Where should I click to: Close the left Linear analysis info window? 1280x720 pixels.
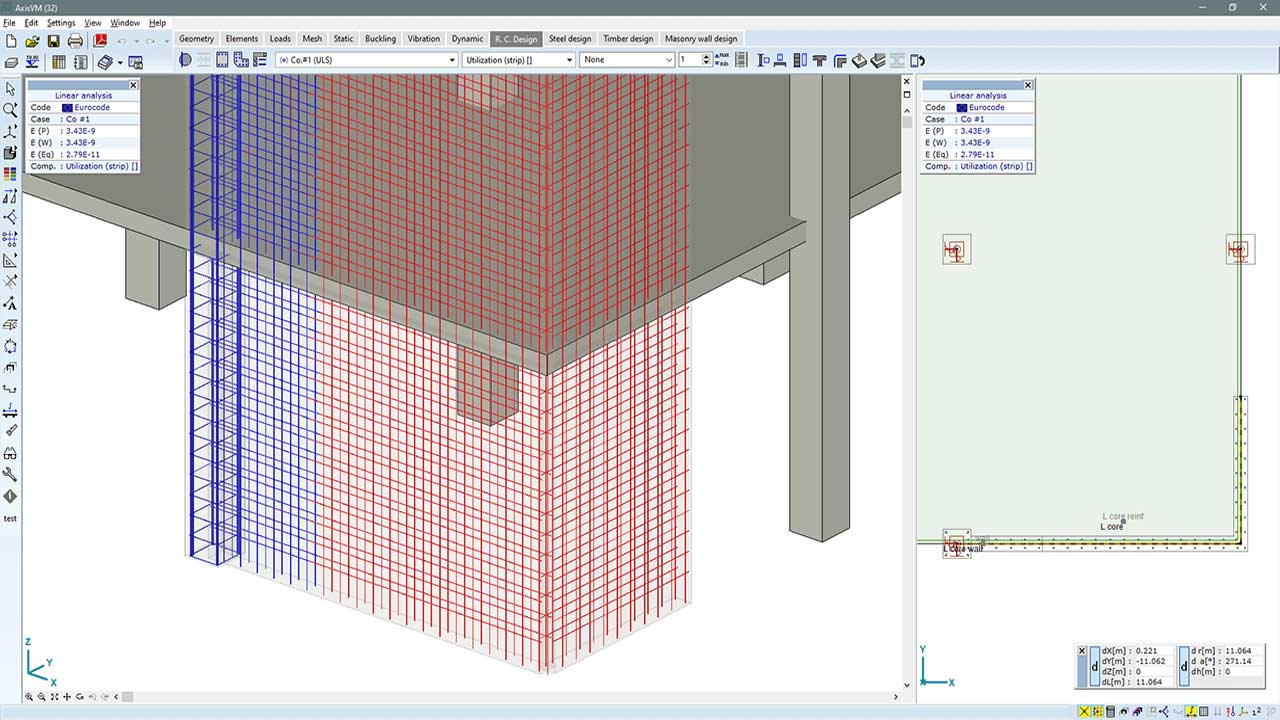[133, 85]
